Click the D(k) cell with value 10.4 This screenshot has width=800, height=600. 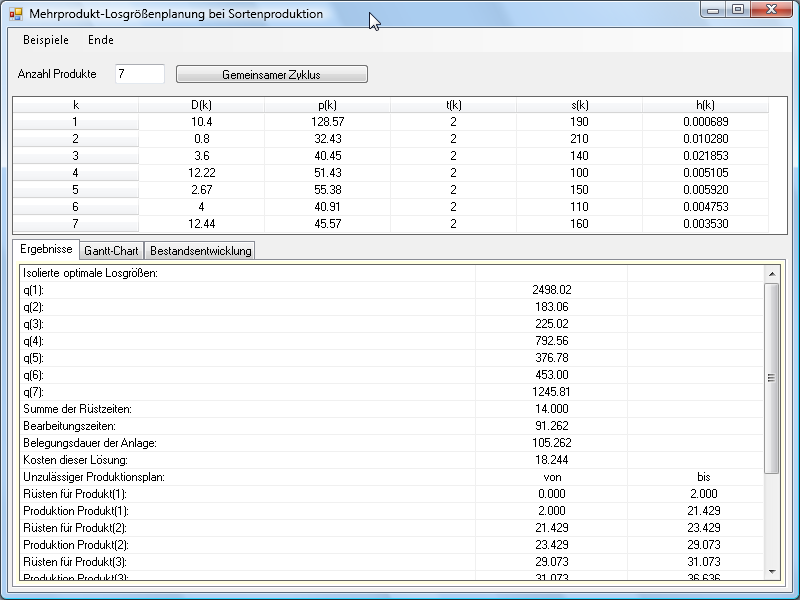point(201,122)
